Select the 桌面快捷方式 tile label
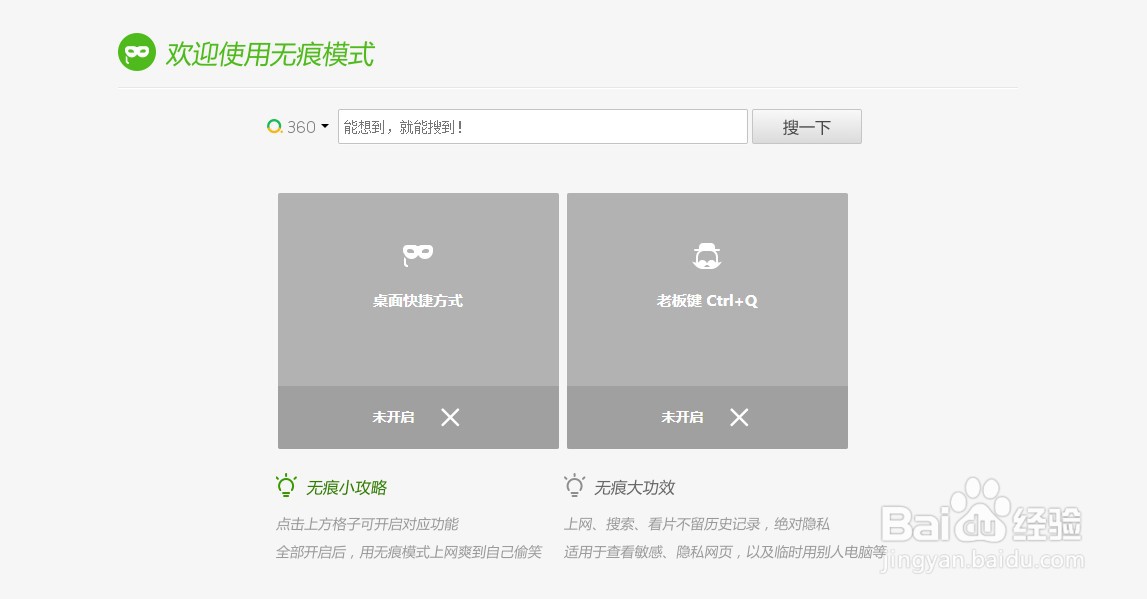1147x599 pixels. tap(418, 301)
